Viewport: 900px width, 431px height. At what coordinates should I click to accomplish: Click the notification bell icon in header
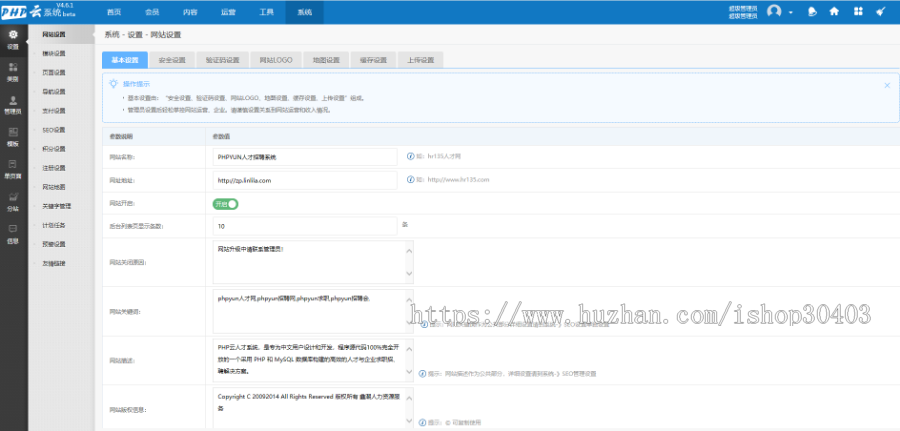pos(810,12)
